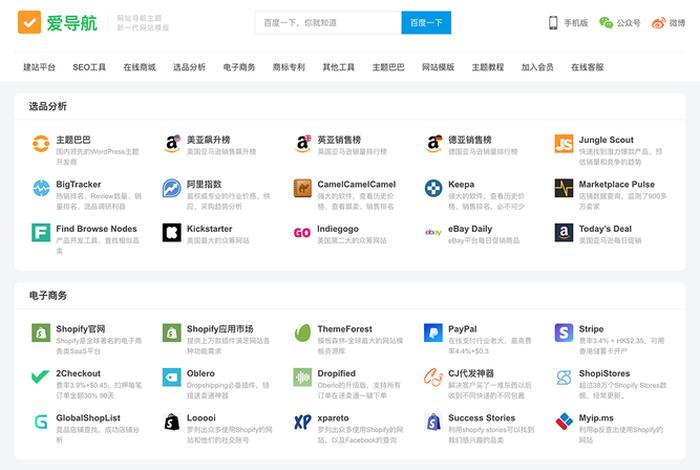Click the Myip.ms diamond icon
The height and width of the screenshot is (470, 700).
[x=564, y=422]
